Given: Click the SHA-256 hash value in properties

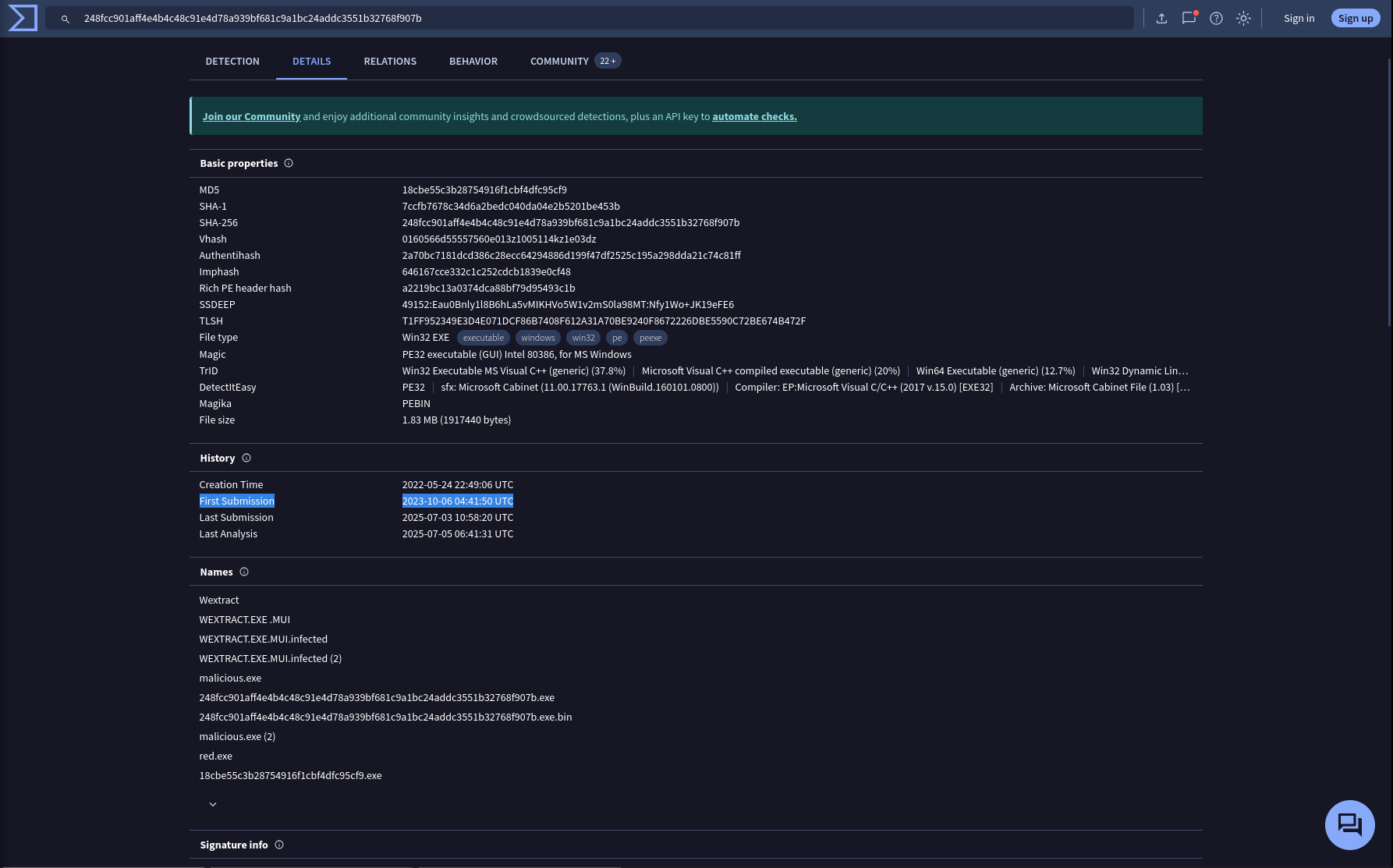Looking at the screenshot, I should coord(571,222).
